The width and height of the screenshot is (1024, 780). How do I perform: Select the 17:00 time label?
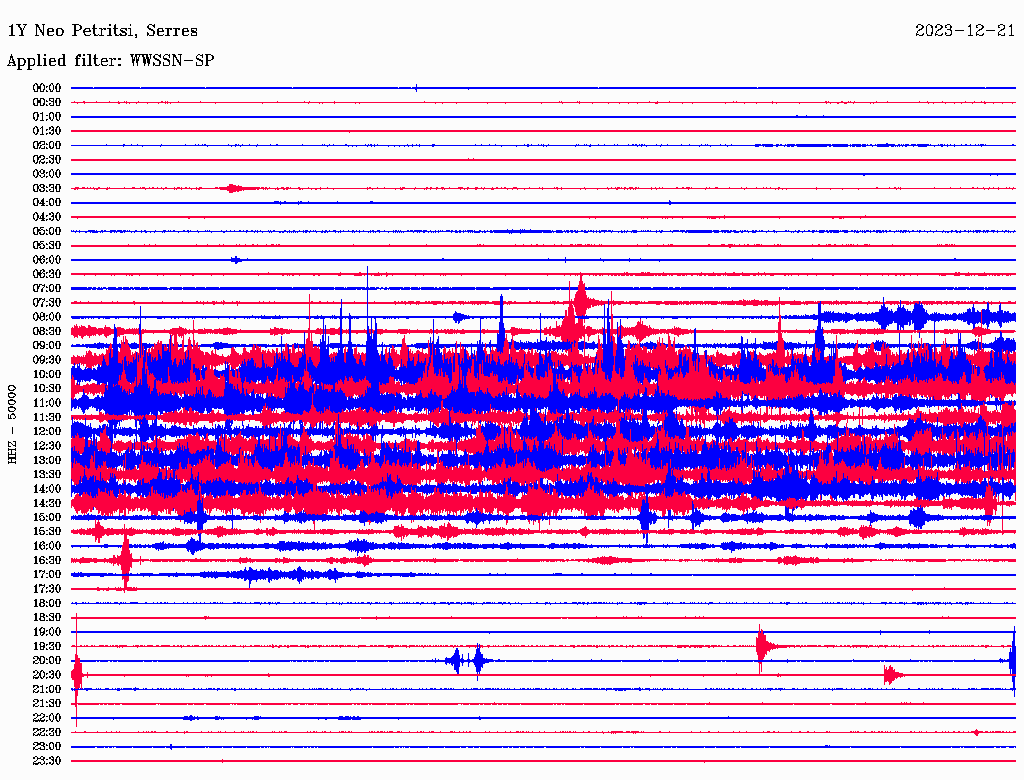pos(47,575)
